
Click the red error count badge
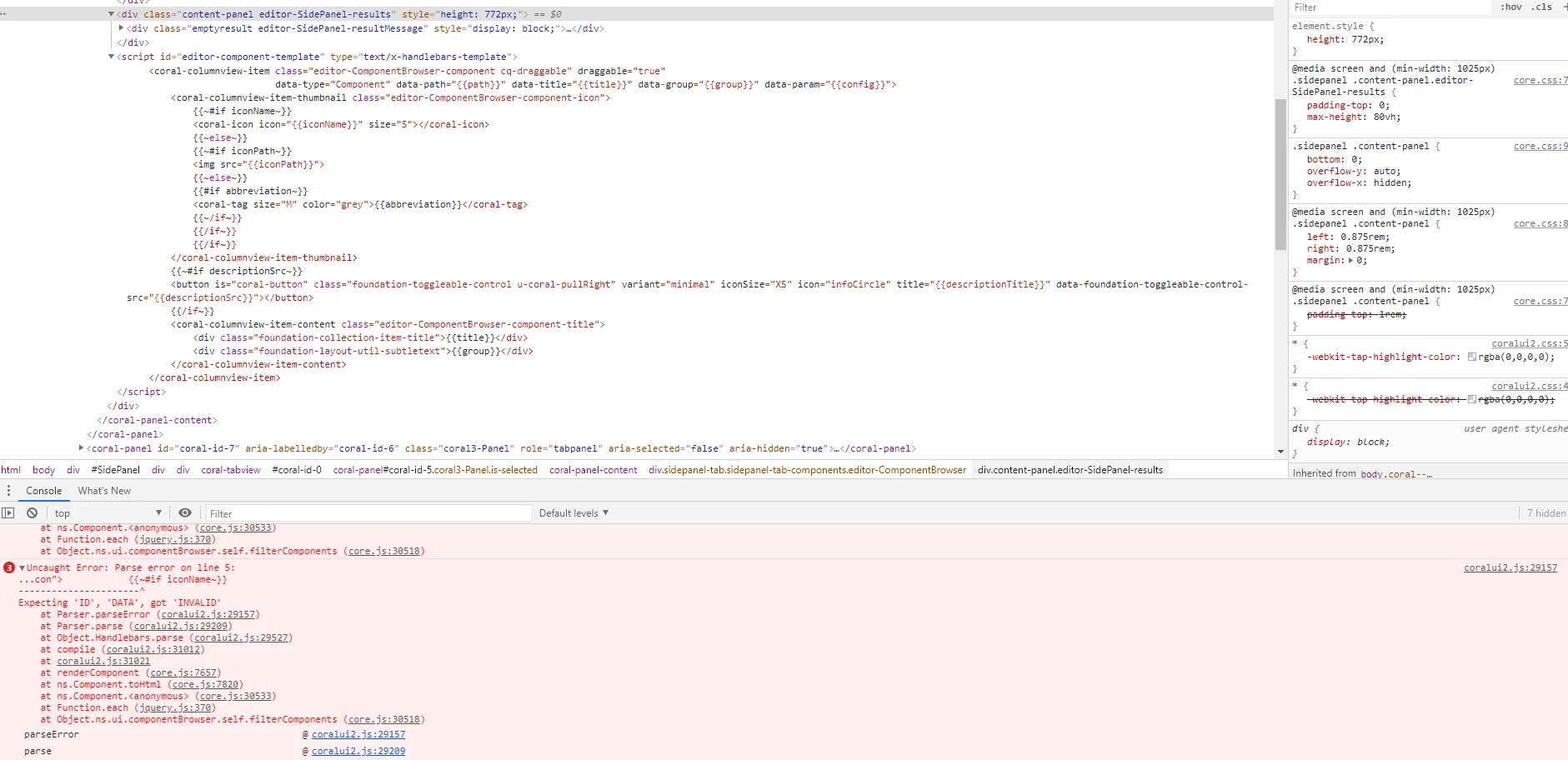pos(9,568)
